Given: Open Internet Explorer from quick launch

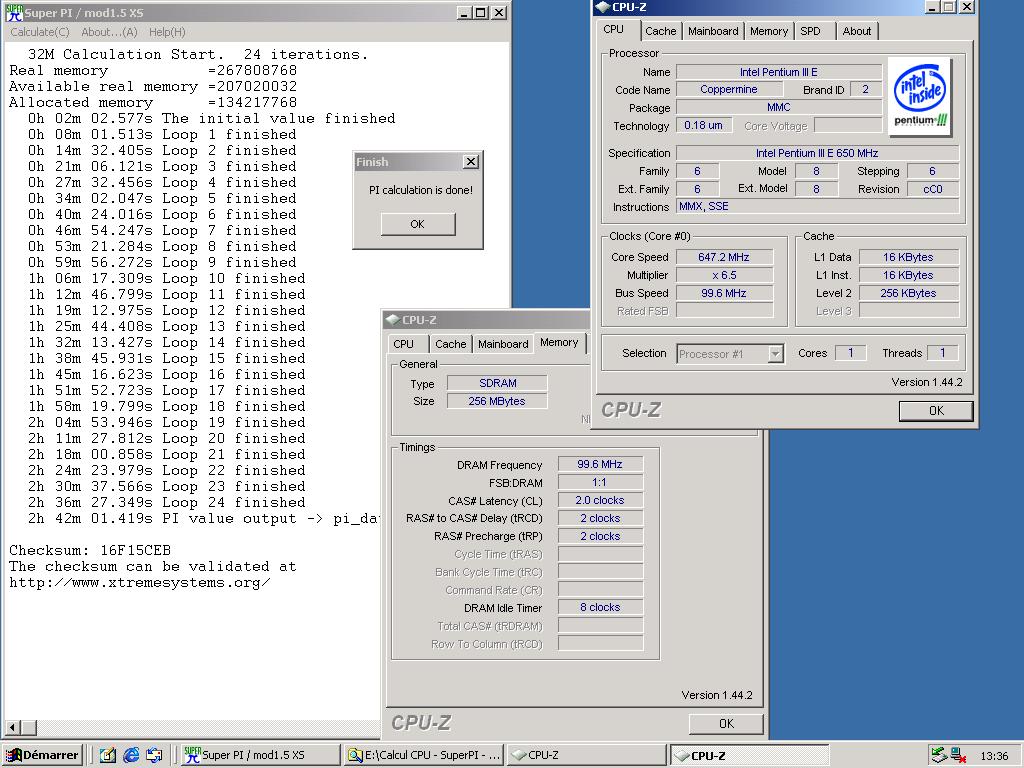Looking at the screenshot, I should click(x=131, y=755).
